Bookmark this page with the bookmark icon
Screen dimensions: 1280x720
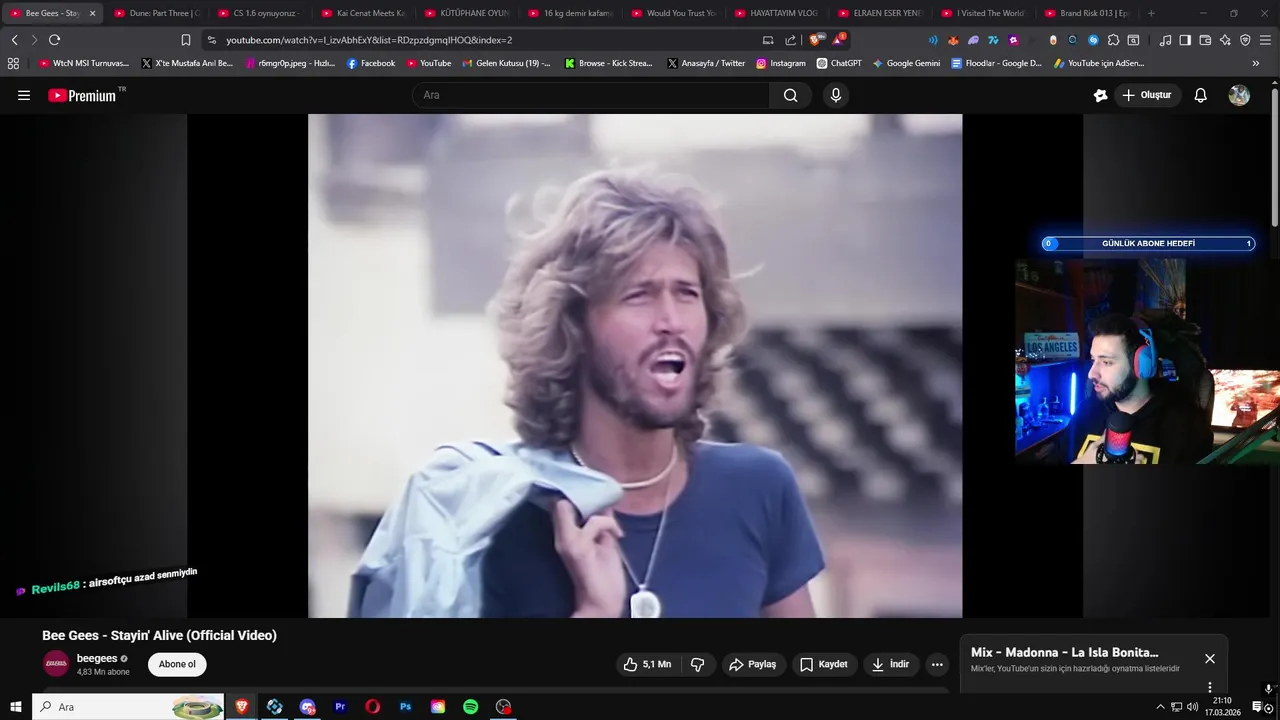tap(186, 40)
